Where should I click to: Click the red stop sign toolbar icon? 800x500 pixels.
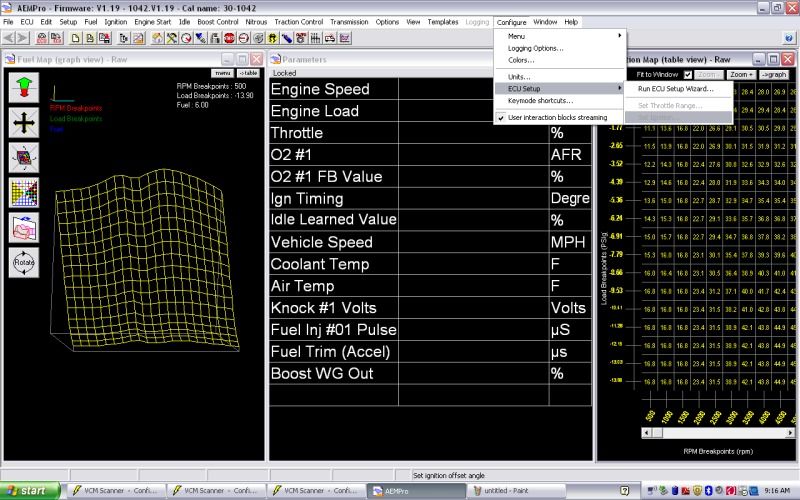click(230, 38)
